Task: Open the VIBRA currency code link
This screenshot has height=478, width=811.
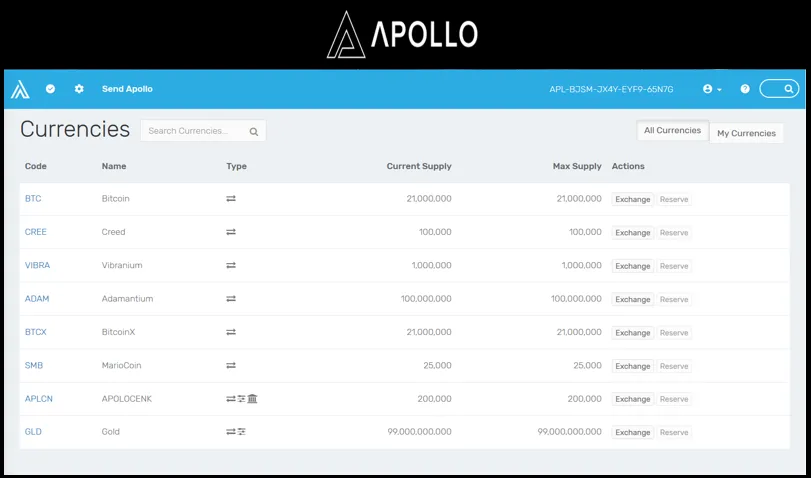Action: pos(37,265)
